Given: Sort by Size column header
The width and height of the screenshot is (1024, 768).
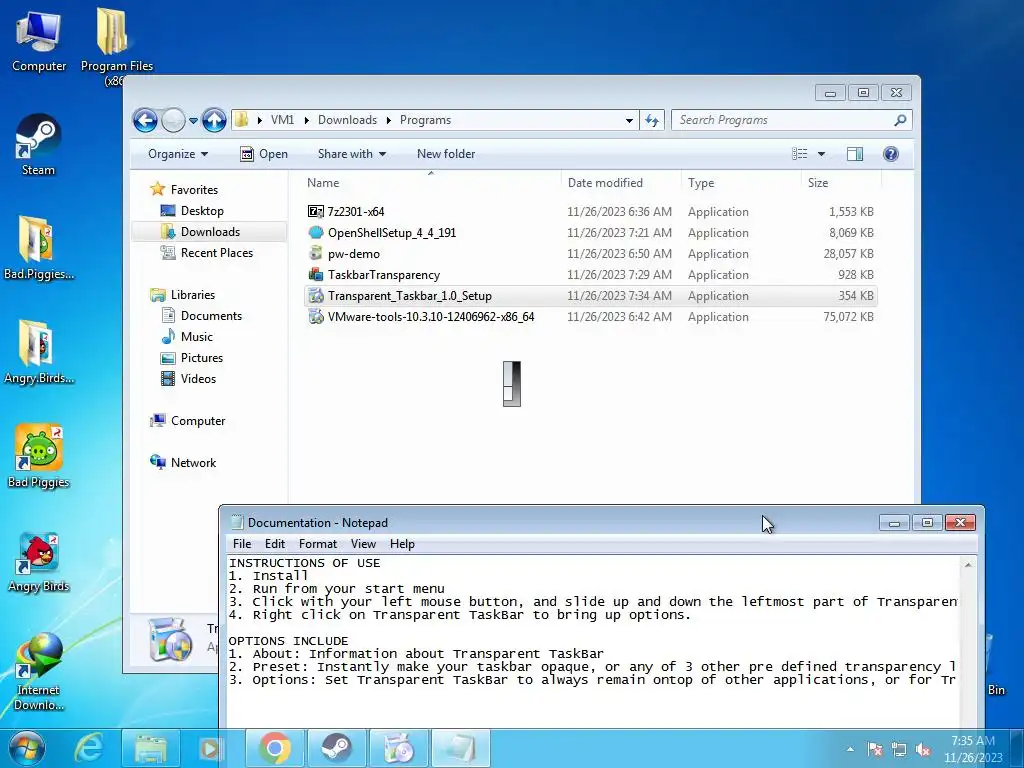Looking at the screenshot, I should pos(841,183).
